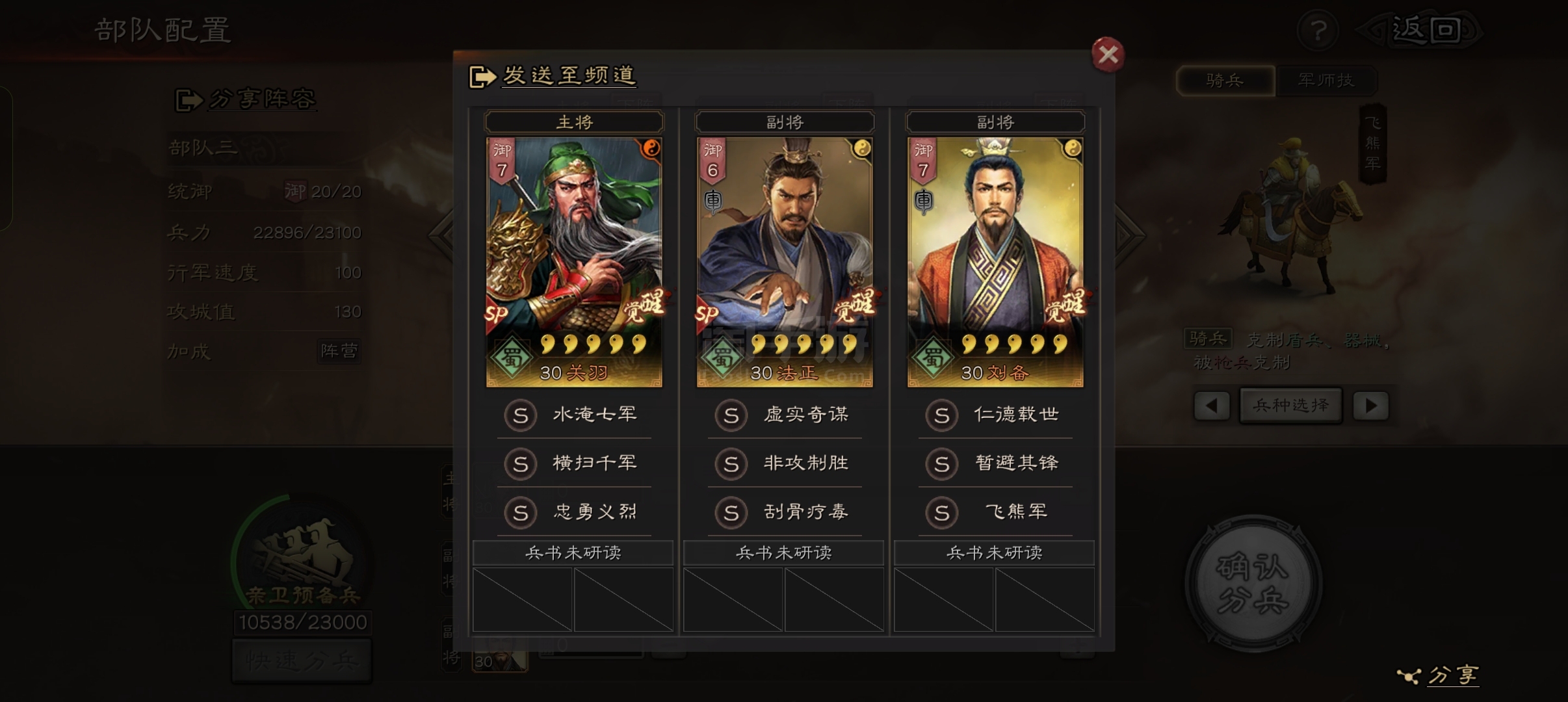Open the S skill icon for 水淹七军
The image size is (1568, 702).
coord(520,415)
